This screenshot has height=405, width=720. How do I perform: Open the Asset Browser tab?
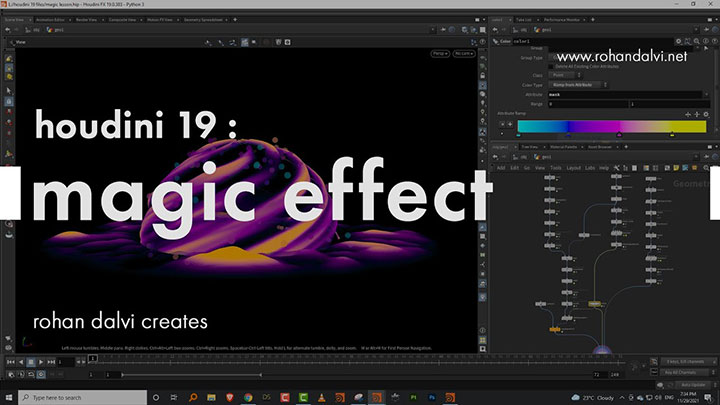[600, 147]
